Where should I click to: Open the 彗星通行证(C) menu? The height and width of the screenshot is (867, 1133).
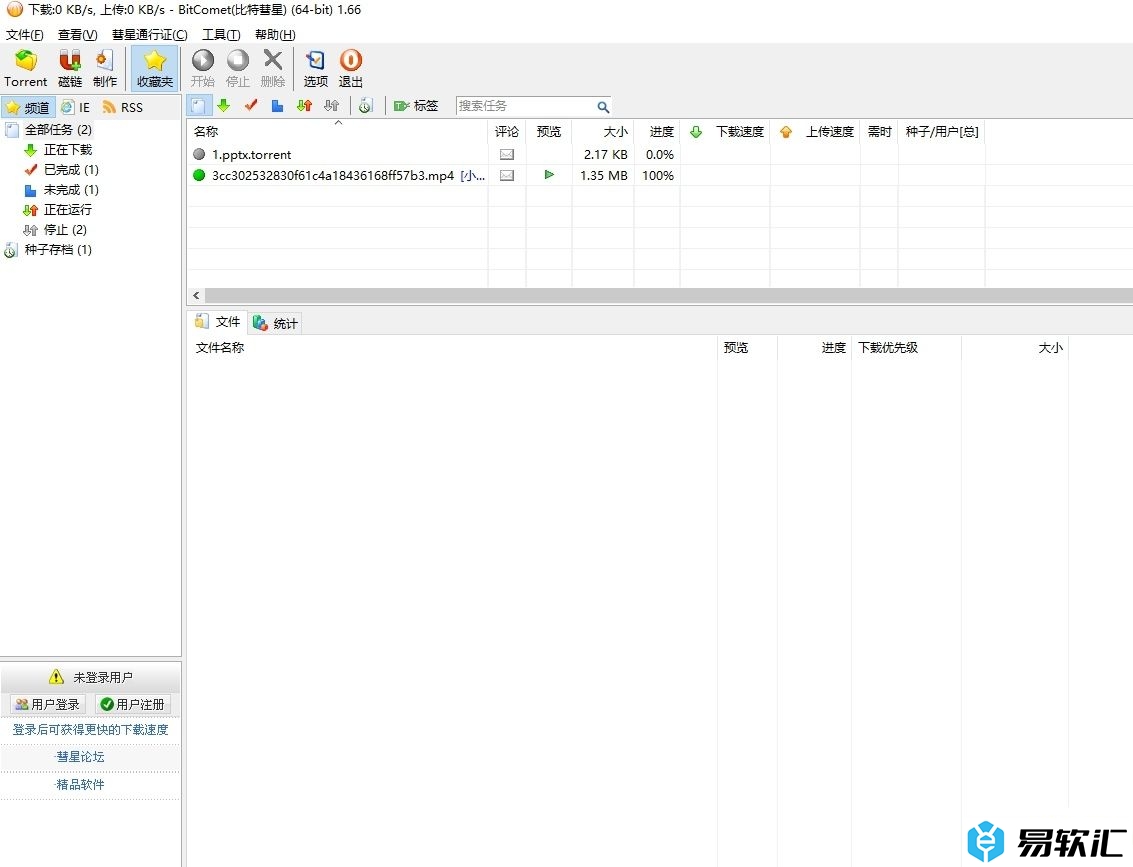[150, 35]
